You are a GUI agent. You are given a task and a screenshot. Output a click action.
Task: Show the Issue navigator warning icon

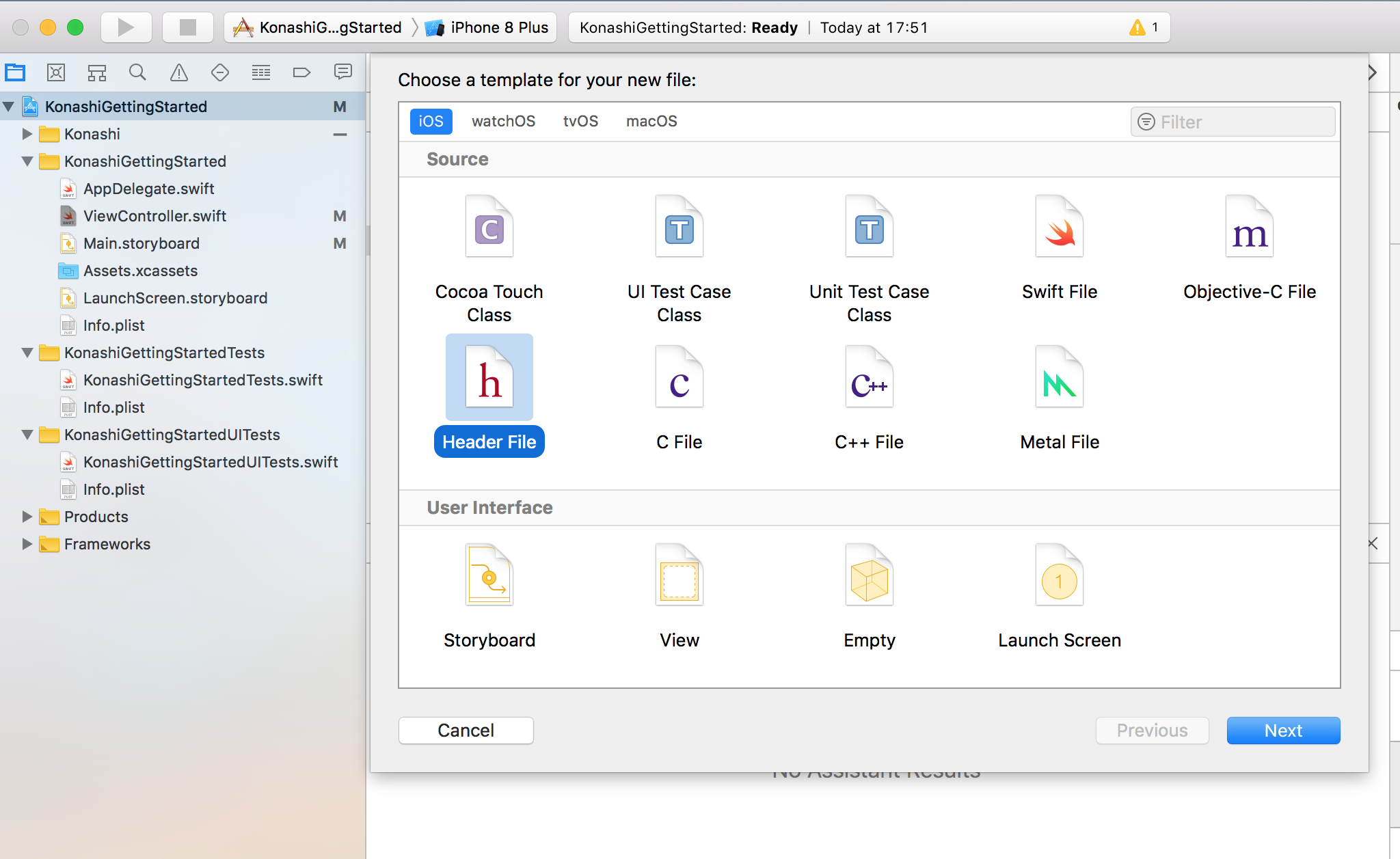point(179,72)
